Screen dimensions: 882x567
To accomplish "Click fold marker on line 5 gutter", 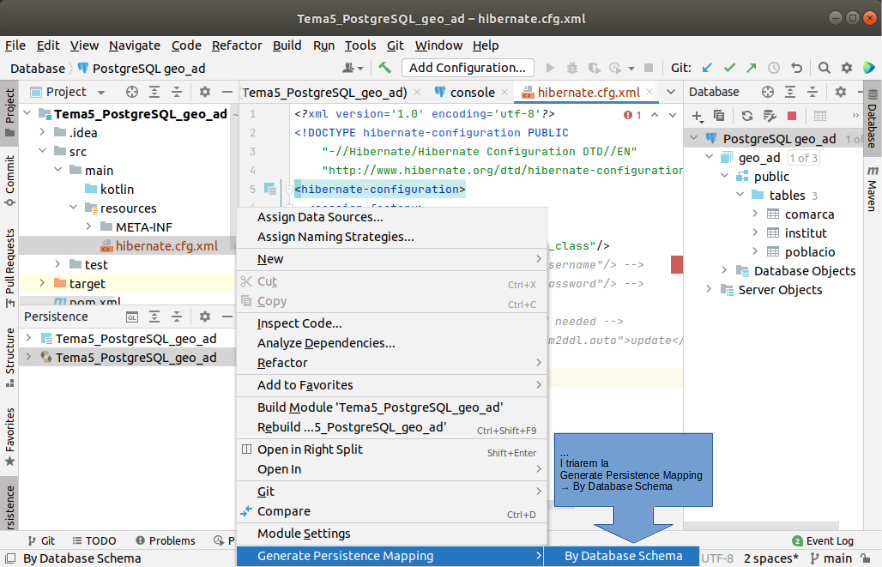I will pos(289,189).
